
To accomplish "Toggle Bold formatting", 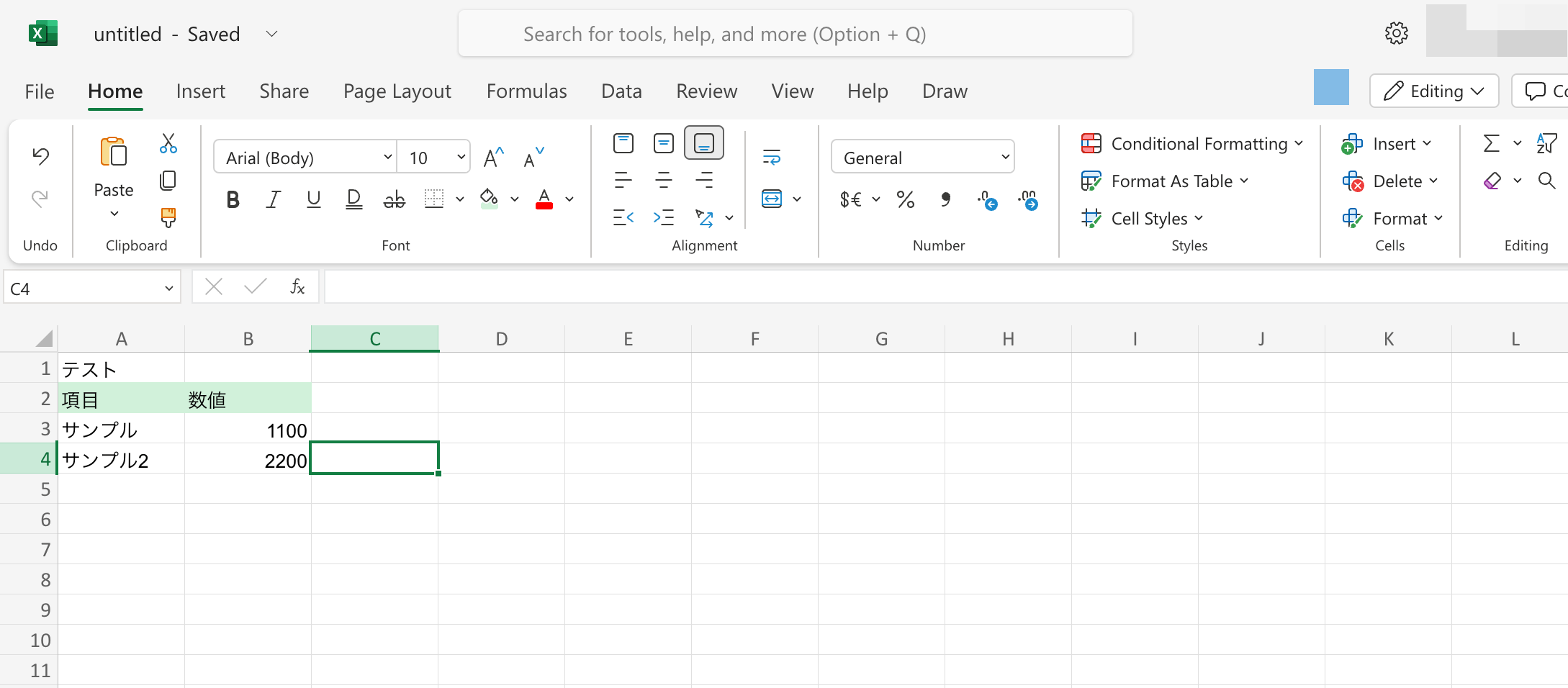I will (x=233, y=199).
